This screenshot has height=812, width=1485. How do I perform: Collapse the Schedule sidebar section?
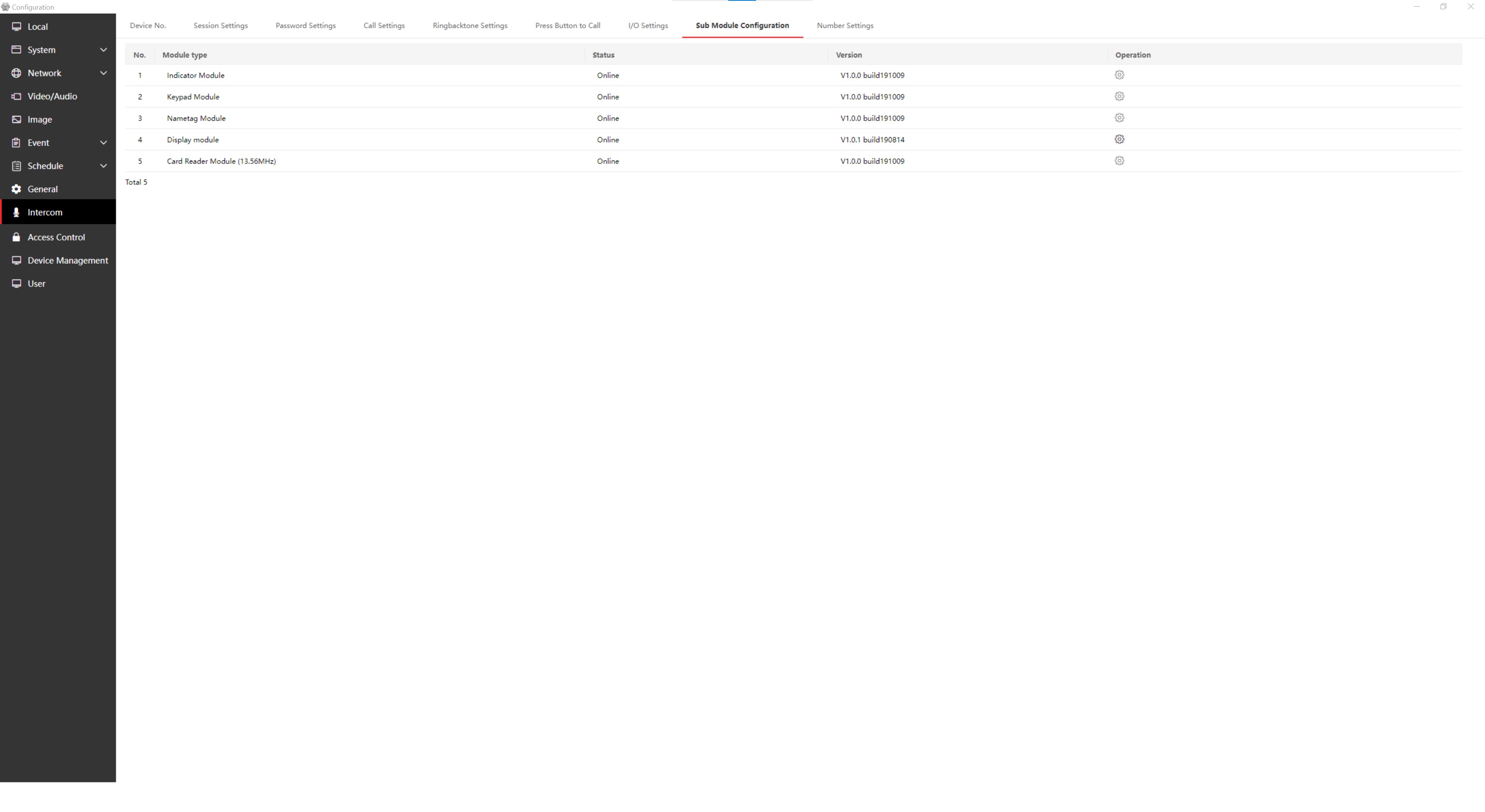(x=104, y=165)
